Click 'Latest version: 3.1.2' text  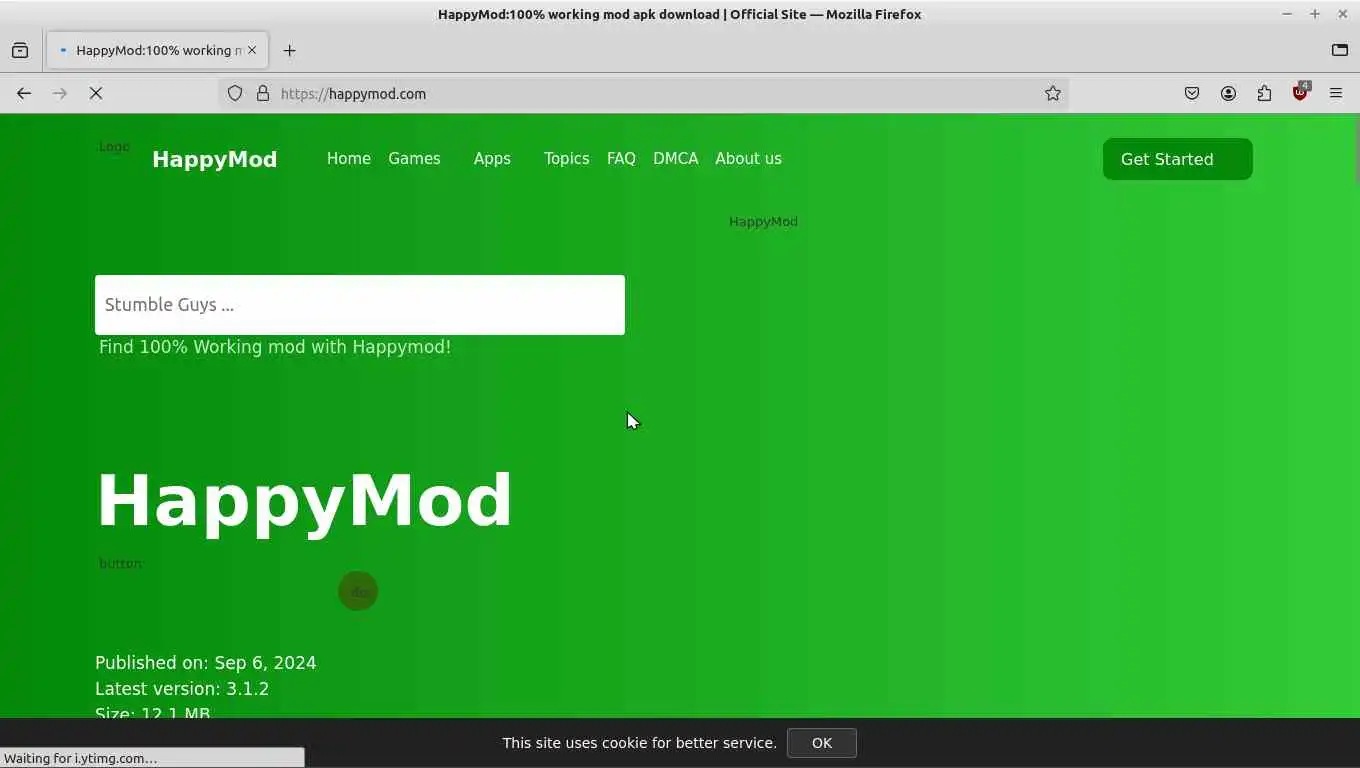pyautogui.click(x=182, y=689)
